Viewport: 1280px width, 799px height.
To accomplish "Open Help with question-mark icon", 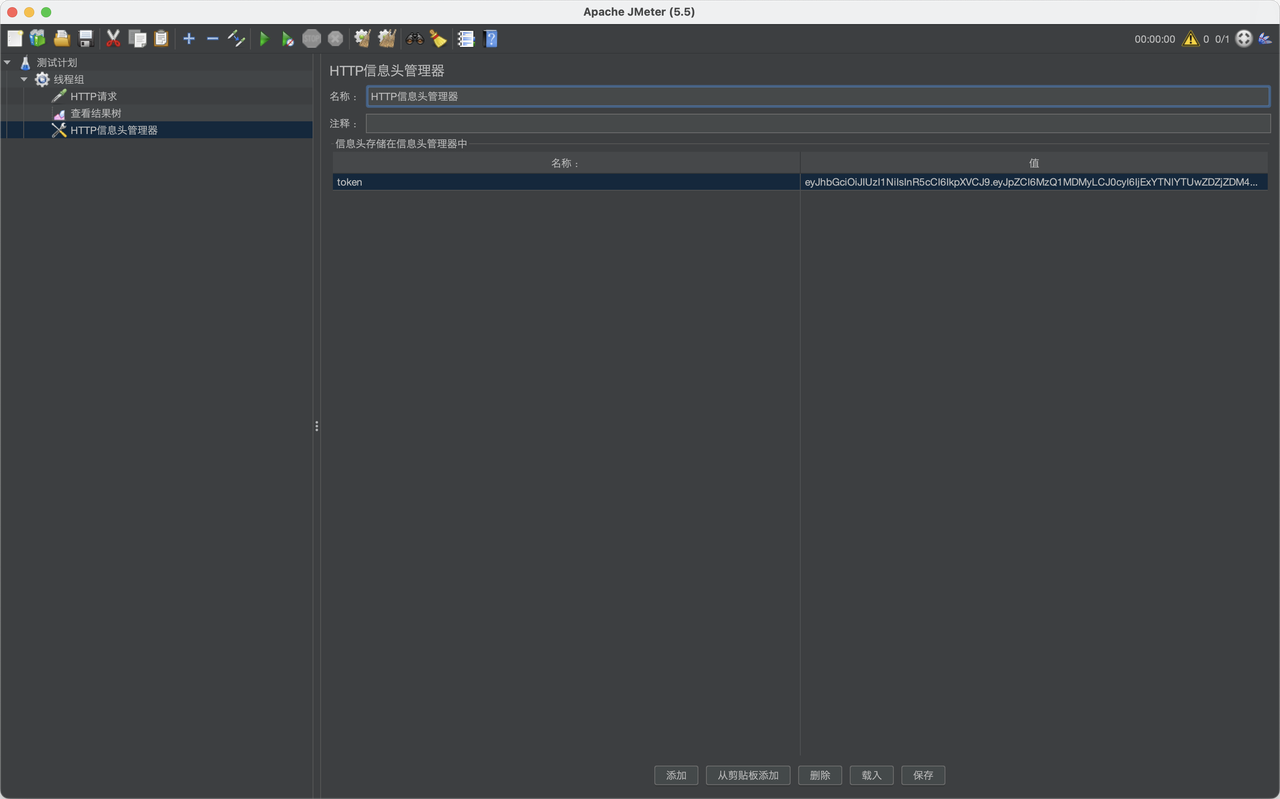I will (490, 38).
